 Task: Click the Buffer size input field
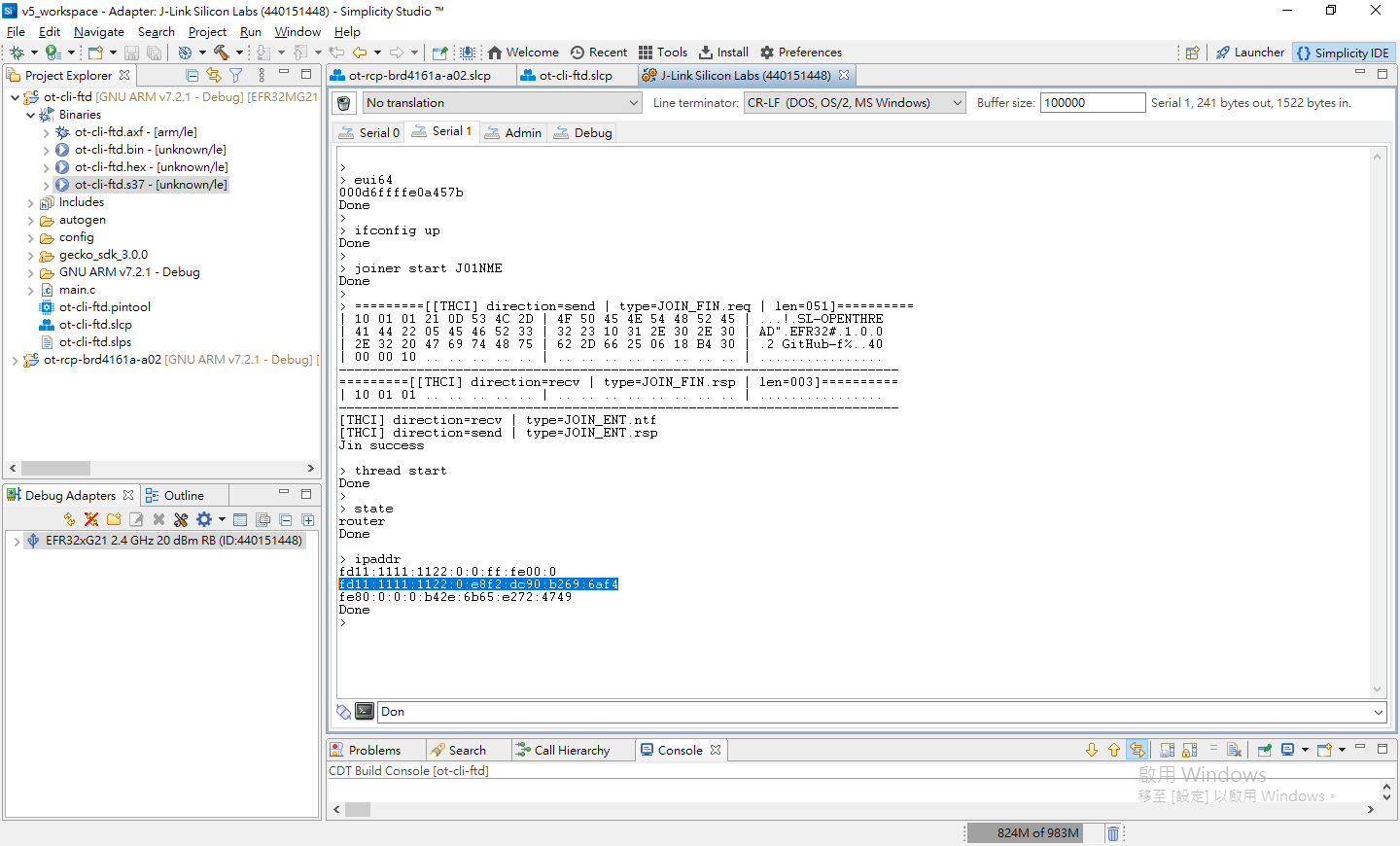[x=1093, y=102]
